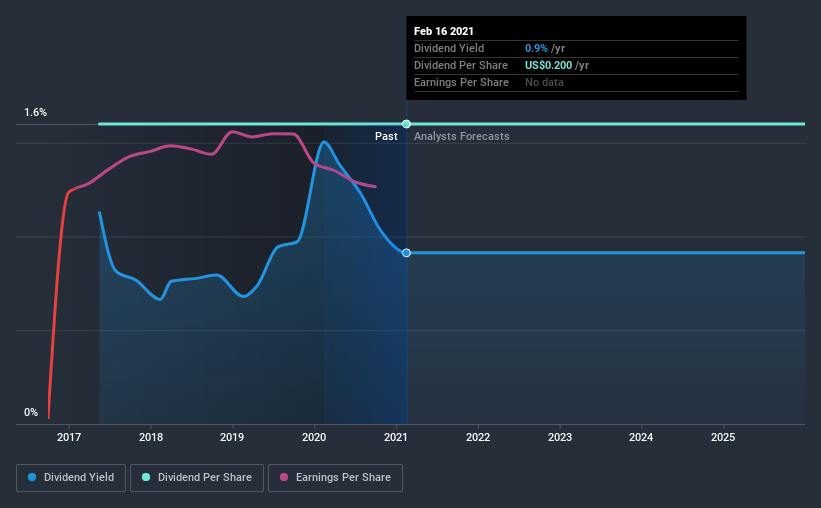Toggle the Dividend Yield legend button
The height and width of the screenshot is (508, 821).
(71, 478)
